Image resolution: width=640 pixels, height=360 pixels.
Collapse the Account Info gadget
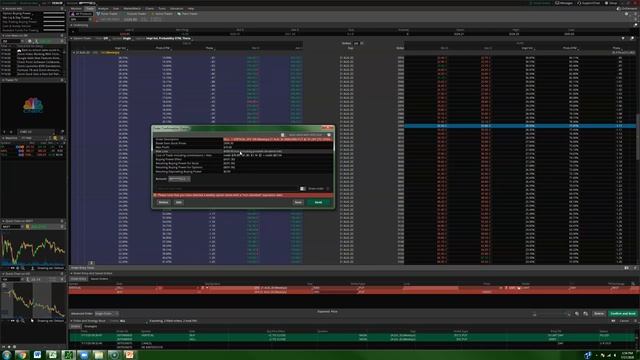click(x=3, y=9)
